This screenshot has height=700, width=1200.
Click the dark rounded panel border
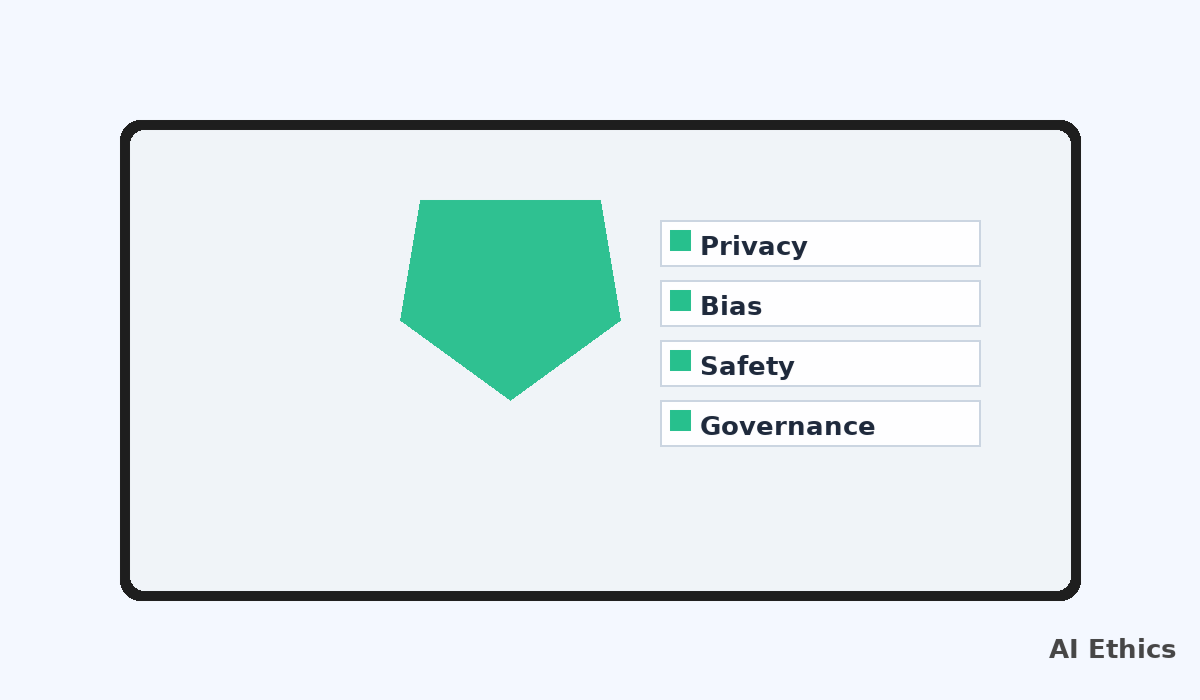600,125
